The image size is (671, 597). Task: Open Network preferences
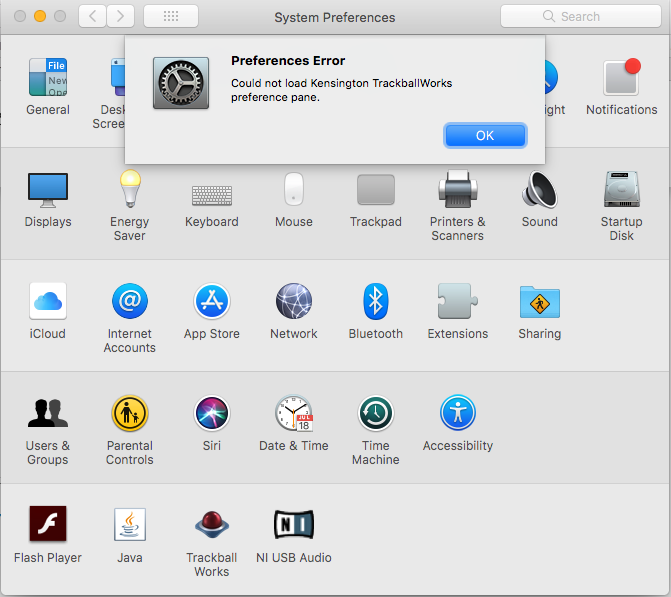pyautogui.click(x=294, y=311)
